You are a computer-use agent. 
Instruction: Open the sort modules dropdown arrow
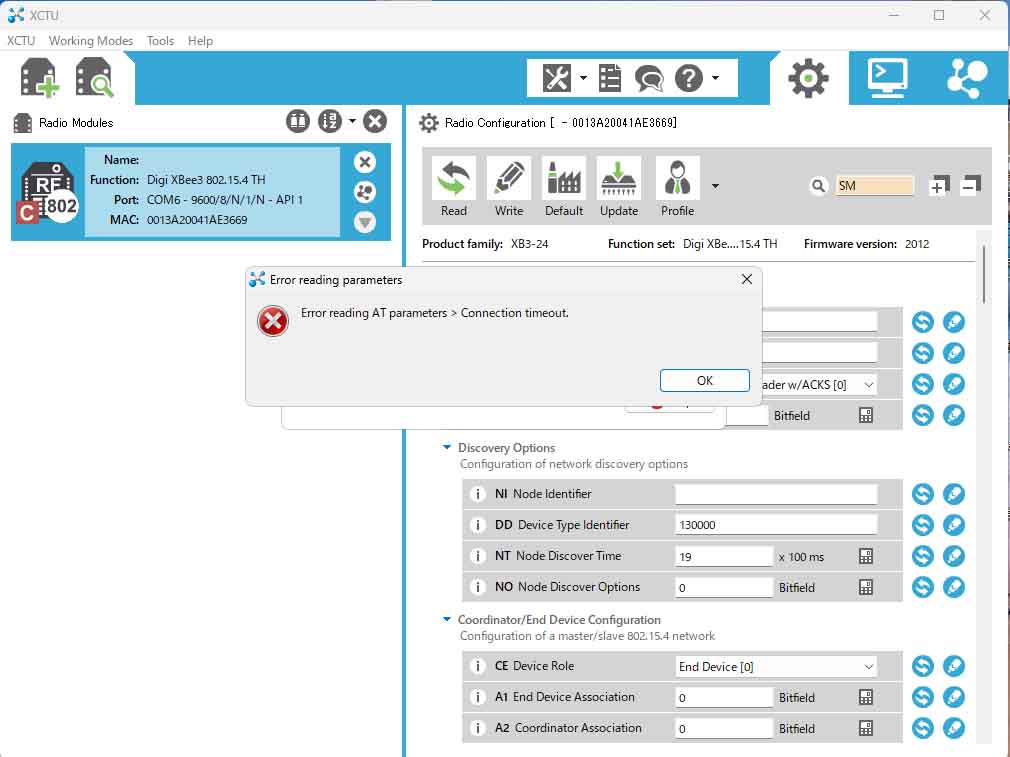(x=352, y=121)
